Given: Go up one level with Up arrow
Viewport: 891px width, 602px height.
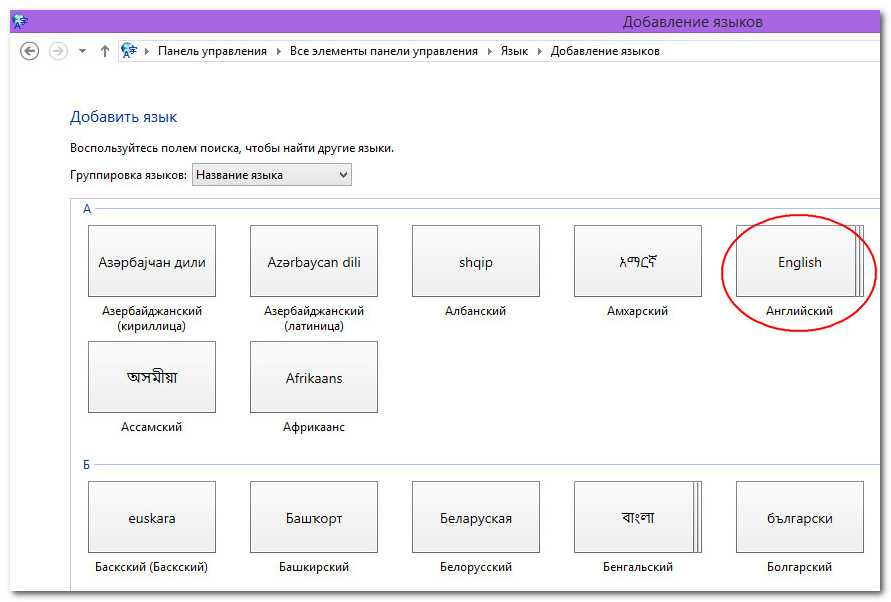Looking at the screenshot, I should click(105, 51).
